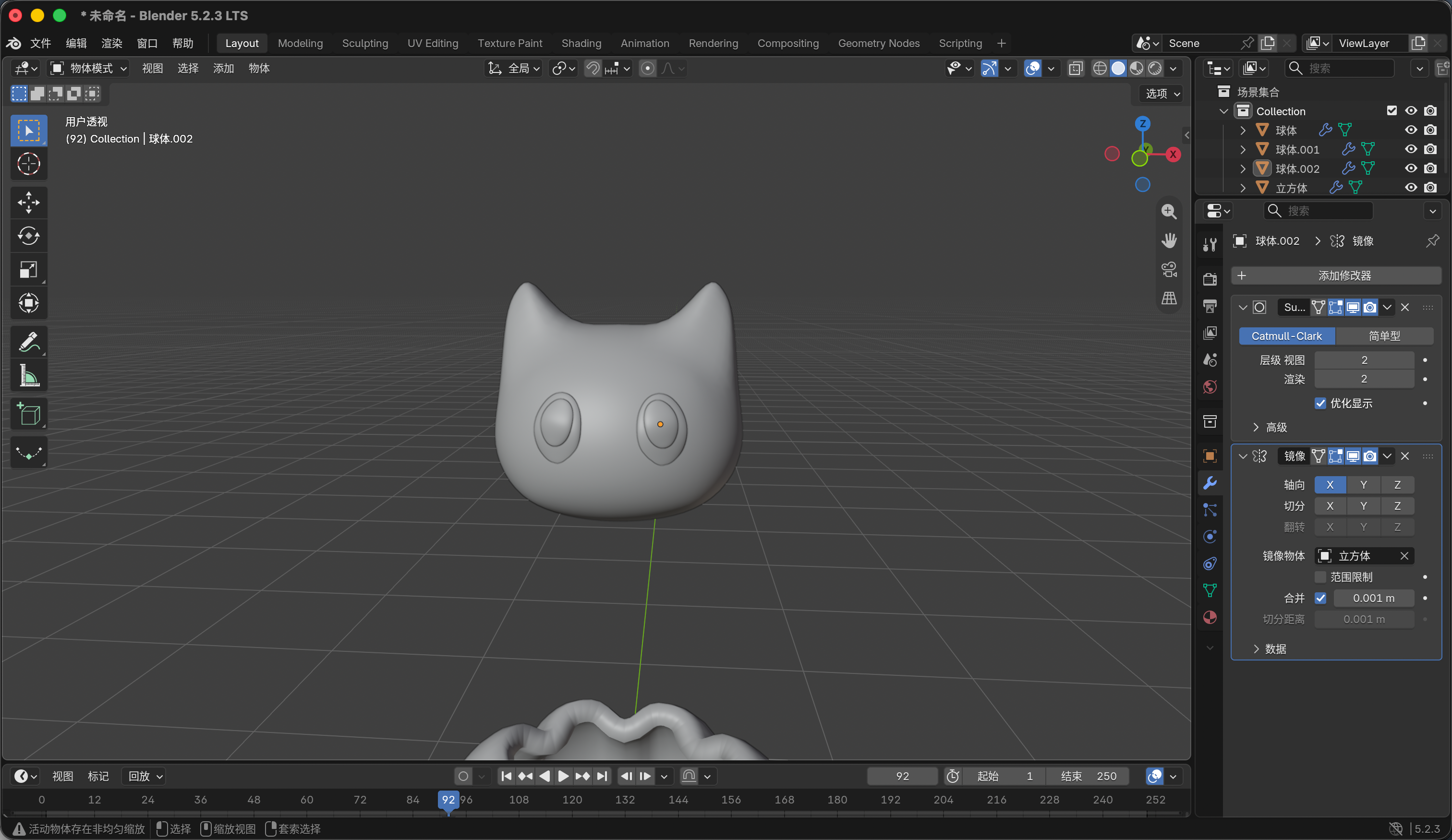Open 添加 menu in viewport header
The image size is (1452, 840).
tap(223, 69)
